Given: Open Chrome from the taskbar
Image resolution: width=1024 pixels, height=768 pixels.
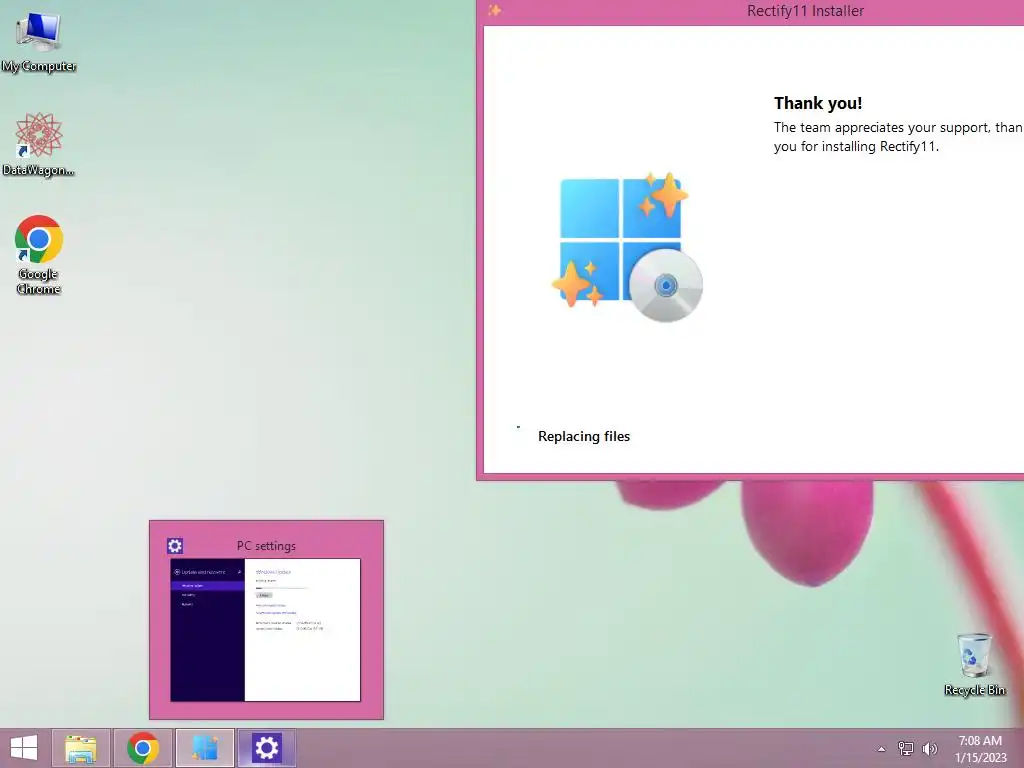Looking at the screenshot, I should coord(143,748).
